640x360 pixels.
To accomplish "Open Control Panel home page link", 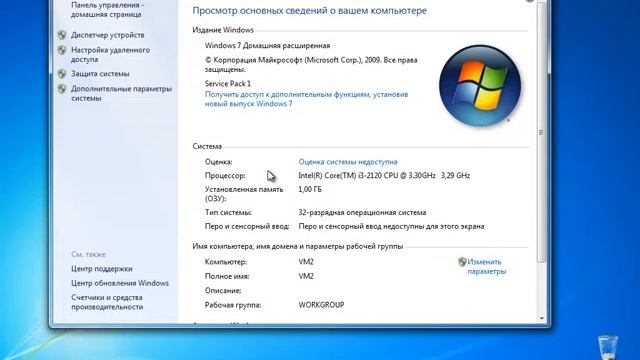I will 107,9.
